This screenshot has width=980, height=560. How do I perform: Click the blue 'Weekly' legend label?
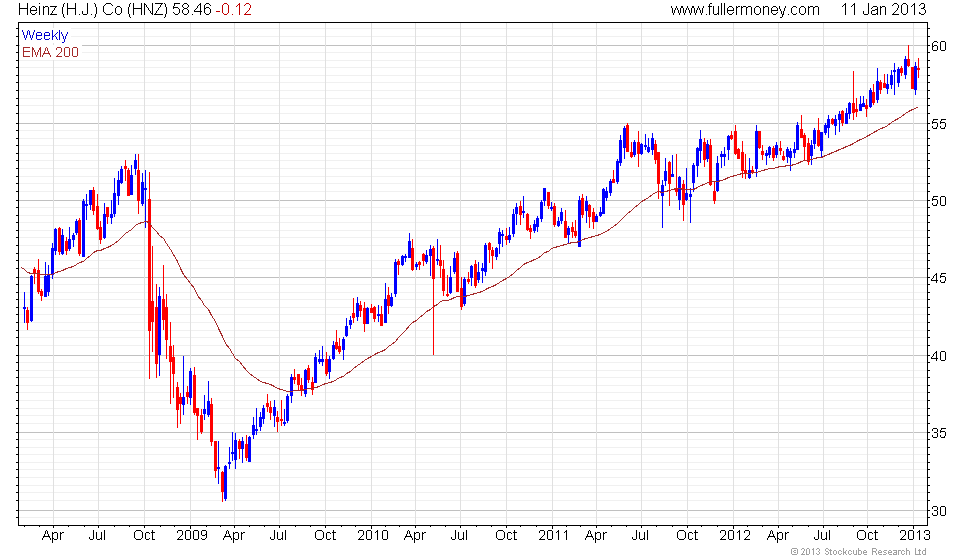pos(44,36)
